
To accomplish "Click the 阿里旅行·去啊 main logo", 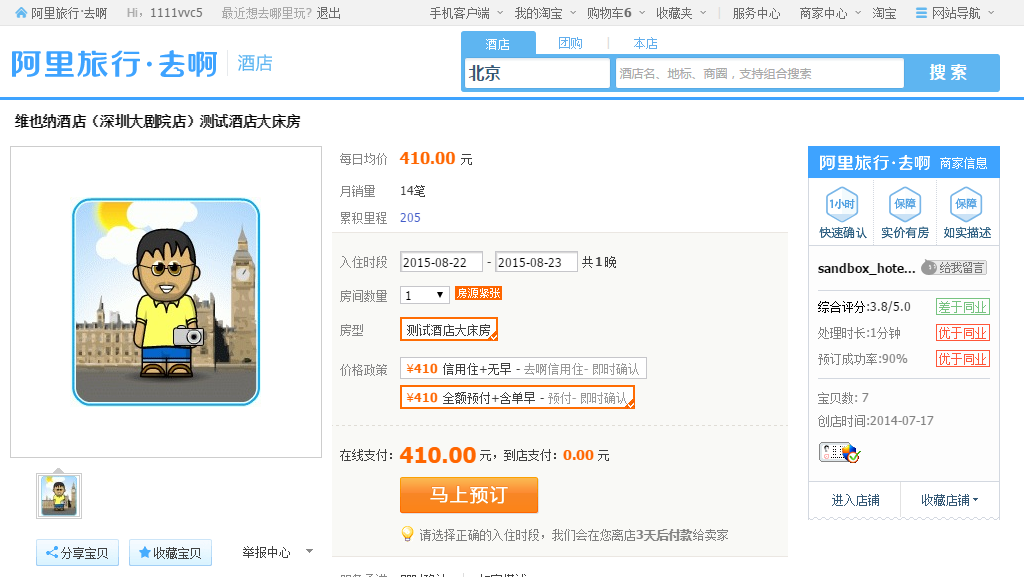I will click(114, 64).
